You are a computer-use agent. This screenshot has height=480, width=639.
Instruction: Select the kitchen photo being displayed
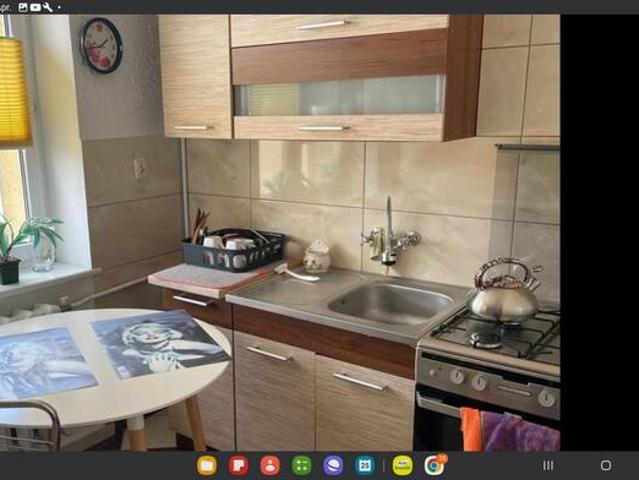pyautogui.click(x=280, y=233)
